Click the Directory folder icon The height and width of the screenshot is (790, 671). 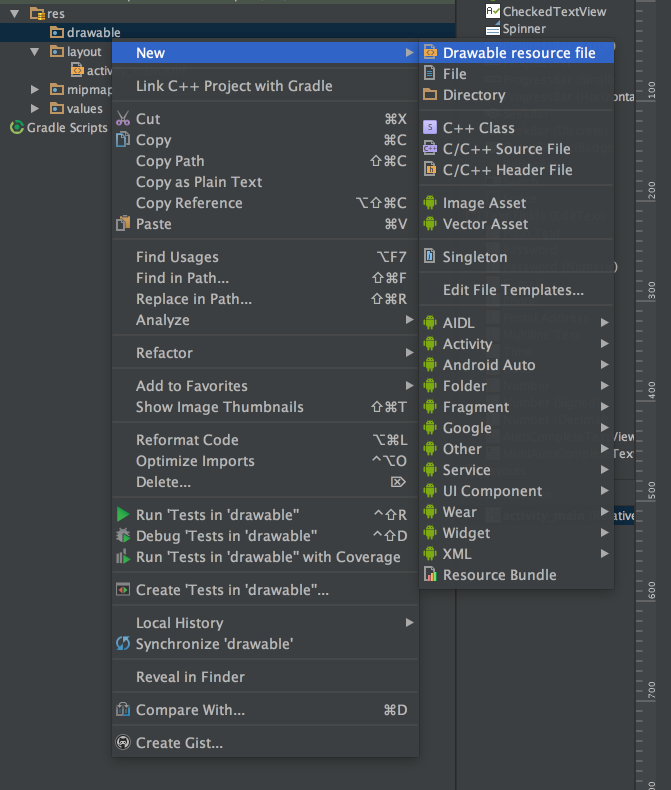[430, 95]
